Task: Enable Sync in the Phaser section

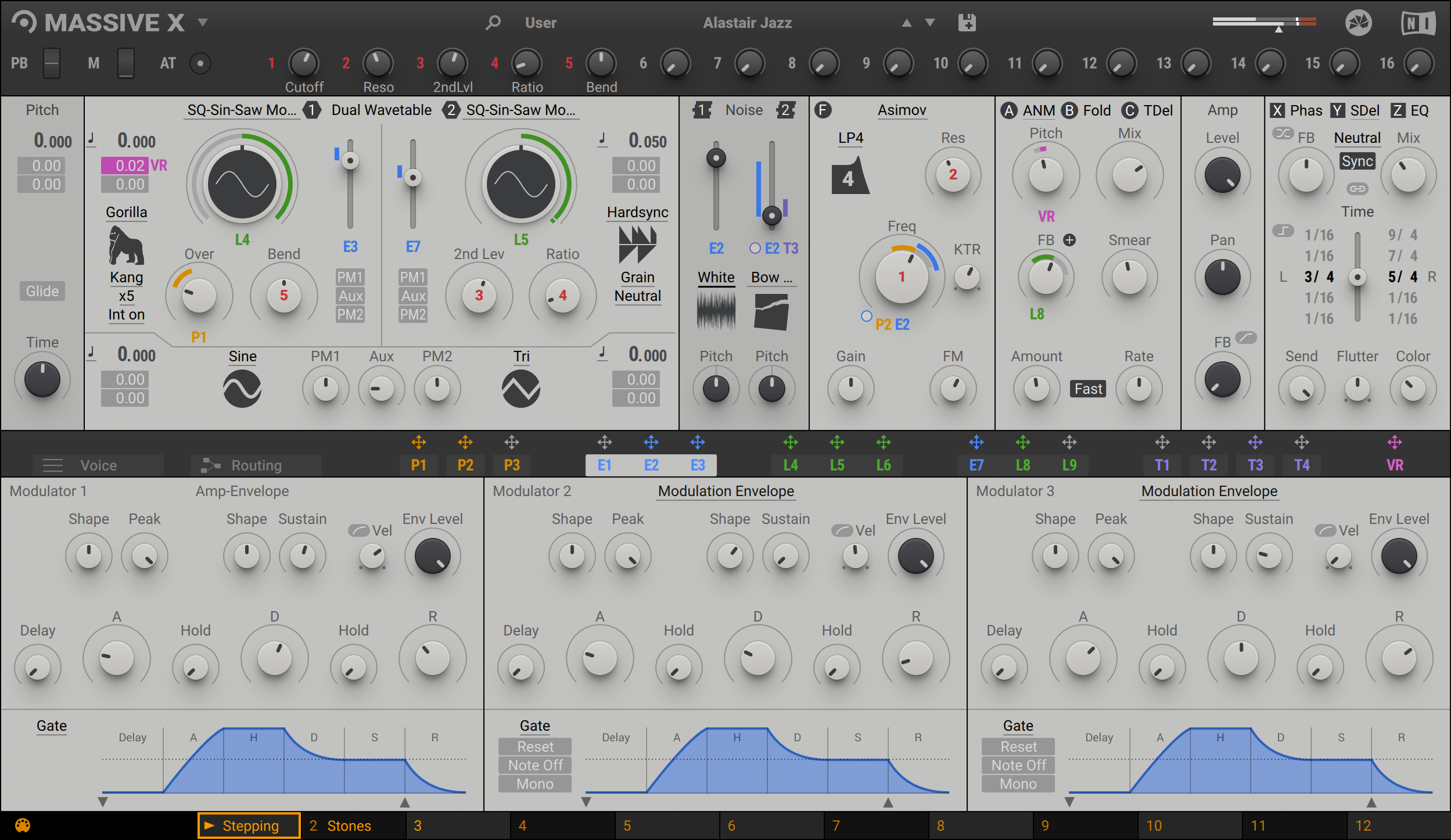Action: pyautogui.click(x=1357, y=161)
